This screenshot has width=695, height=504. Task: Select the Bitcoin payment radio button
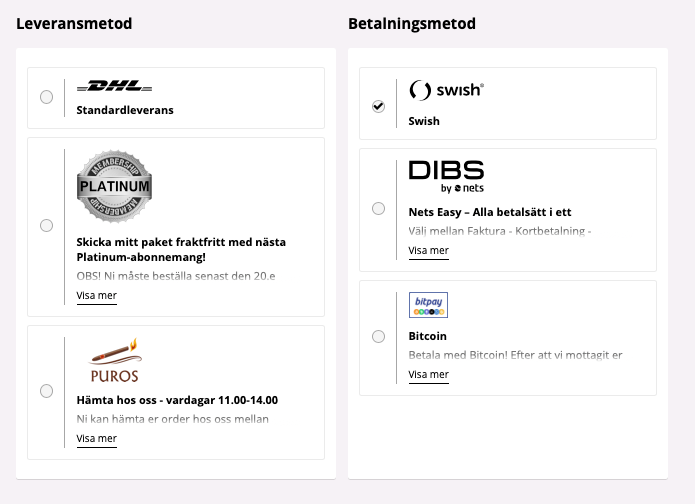coord(379,336)
